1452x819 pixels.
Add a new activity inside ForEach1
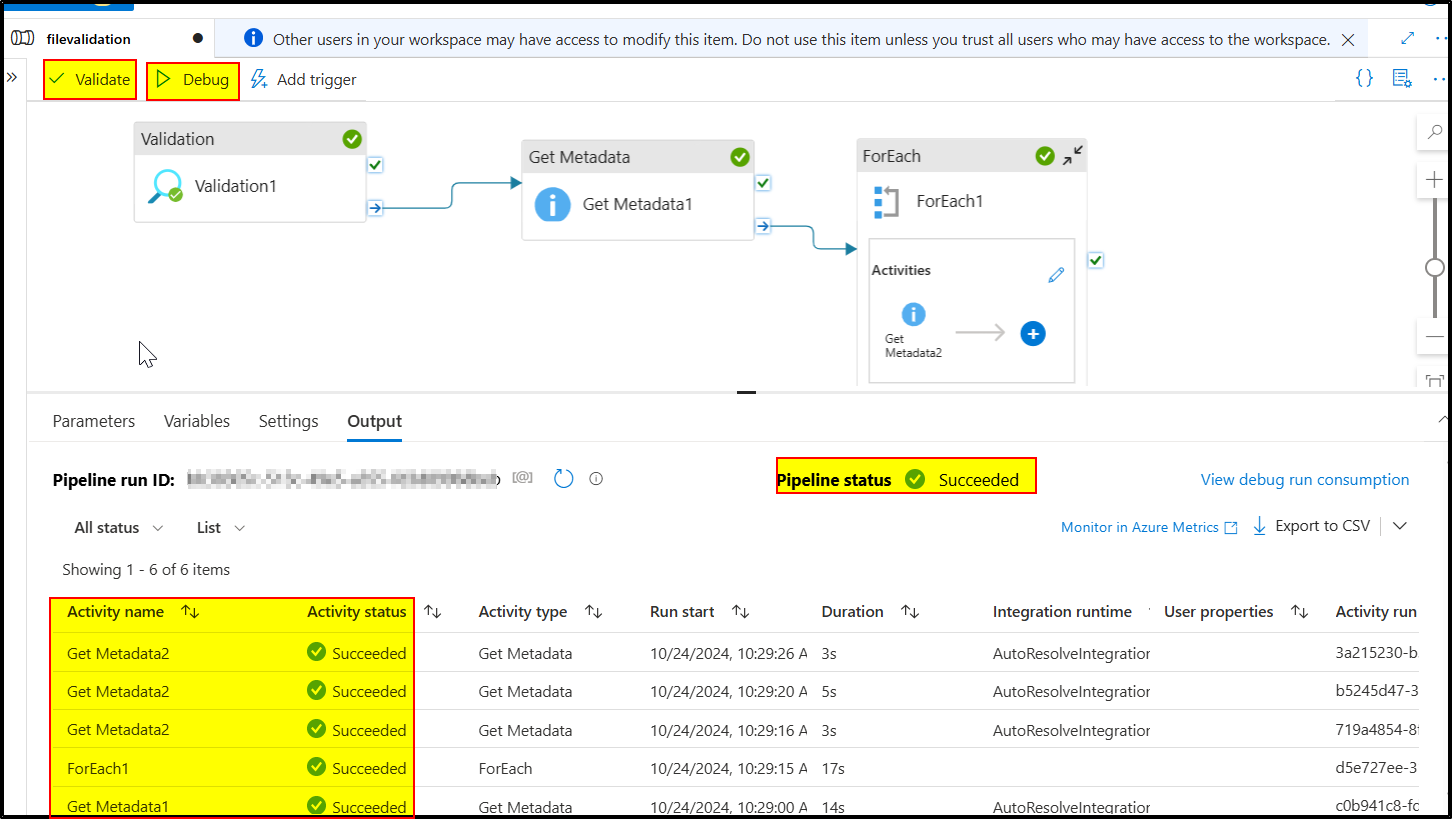(x=1032, y=334)
